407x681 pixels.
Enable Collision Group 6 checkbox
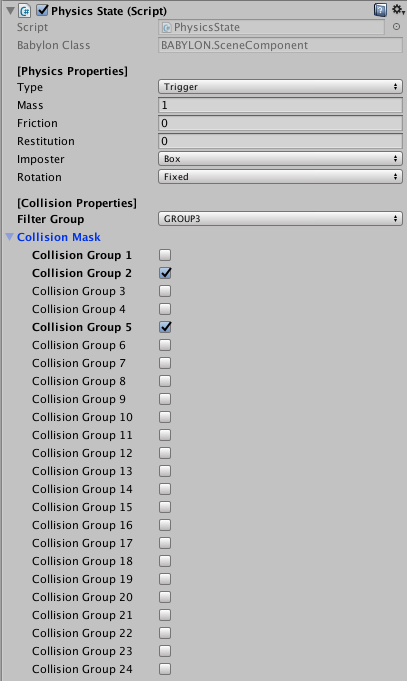coord(165,345)
